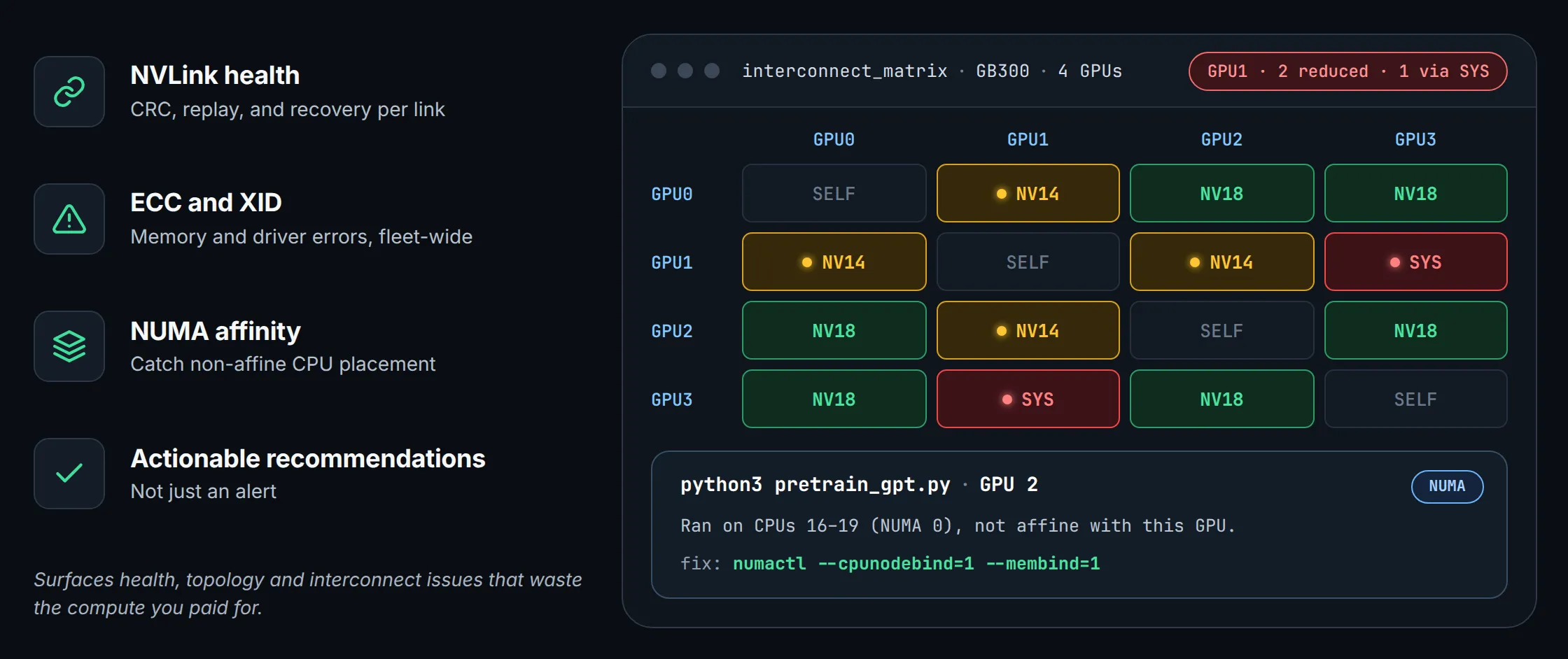Click the NUMA affinity layers icon

69,346
